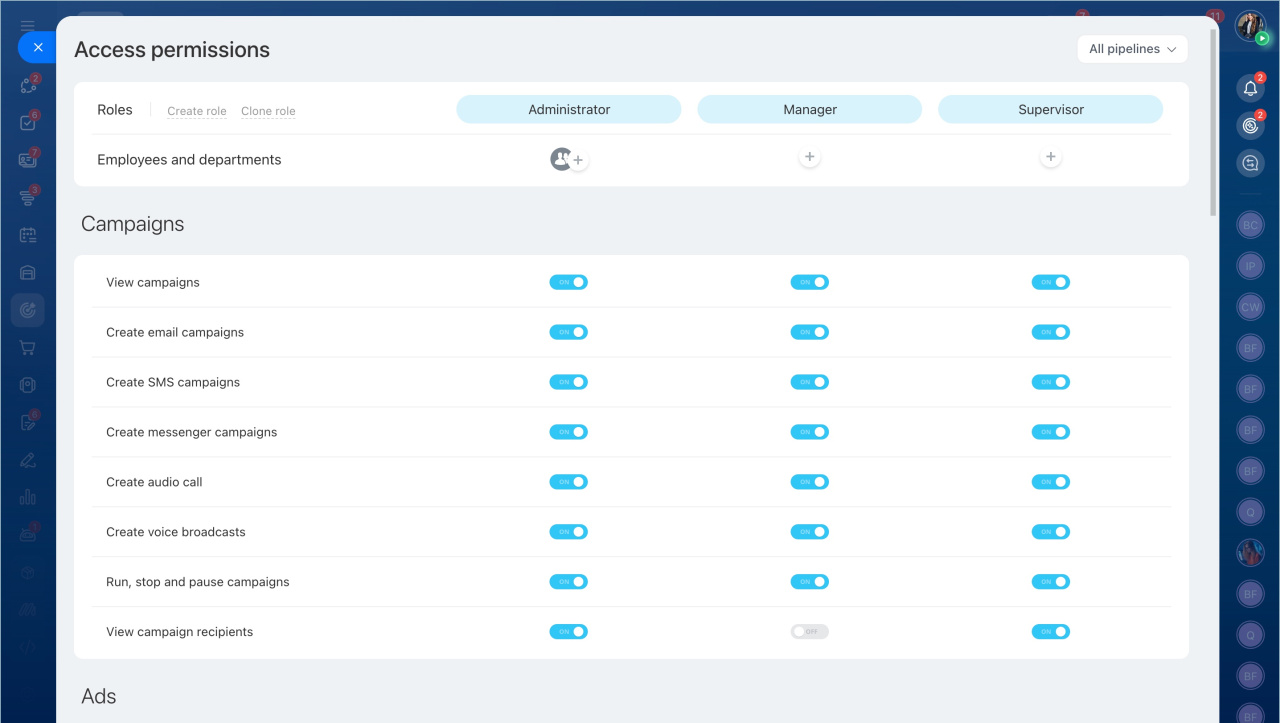Select the Manager role header
Viewport: 1280px width, 723px height.
click(x=810, y=110)
